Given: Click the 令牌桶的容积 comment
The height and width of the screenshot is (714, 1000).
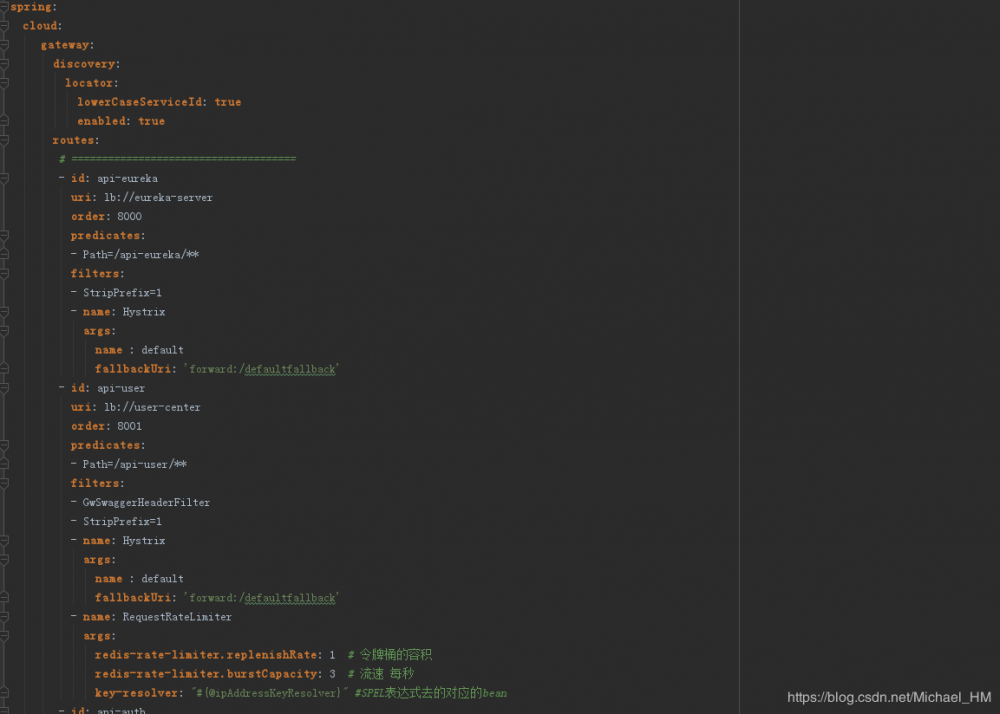Looking at the screenshot, I should (390, 655).
